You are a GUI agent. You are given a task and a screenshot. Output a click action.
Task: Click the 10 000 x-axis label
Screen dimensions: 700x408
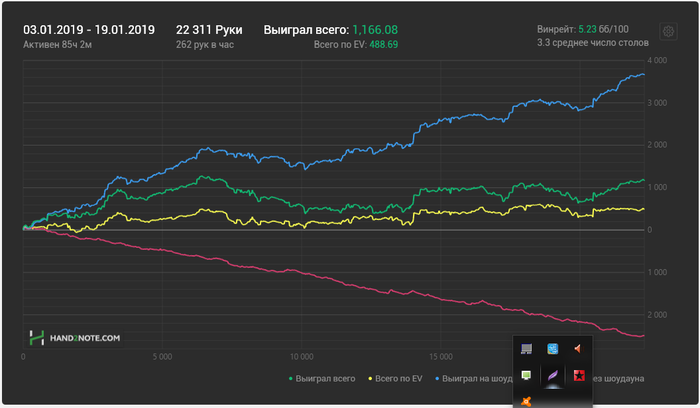coord(301,357)
